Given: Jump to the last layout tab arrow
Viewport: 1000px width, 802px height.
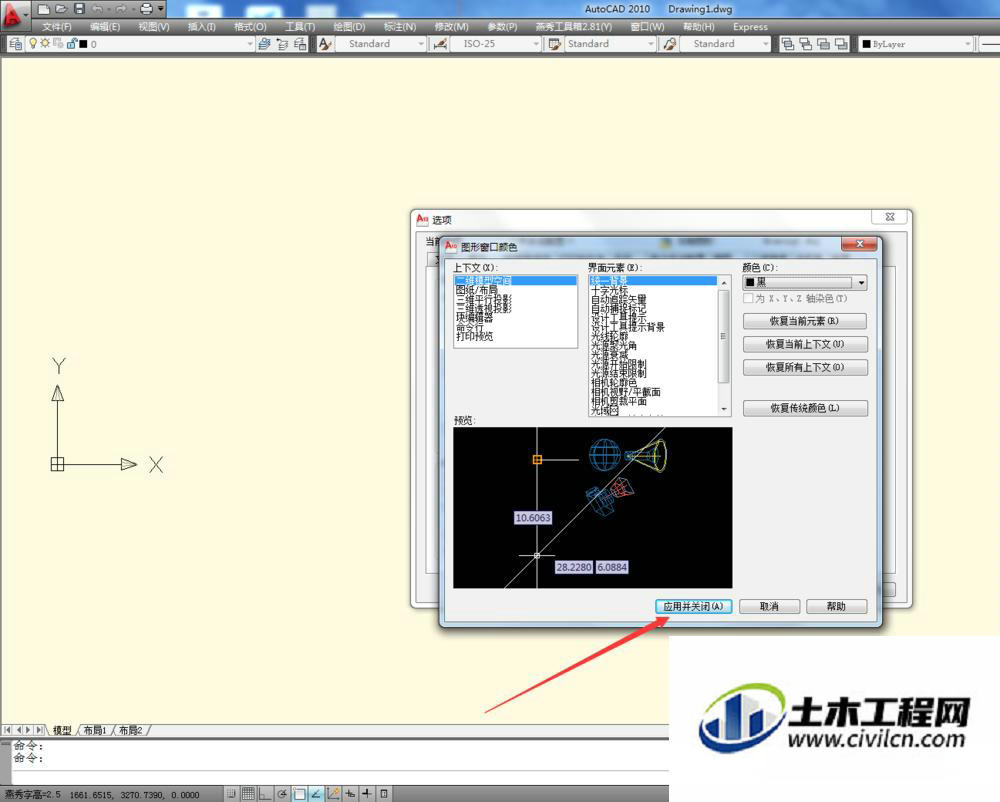Looking at the screenshot, I should tap(40, 730).
